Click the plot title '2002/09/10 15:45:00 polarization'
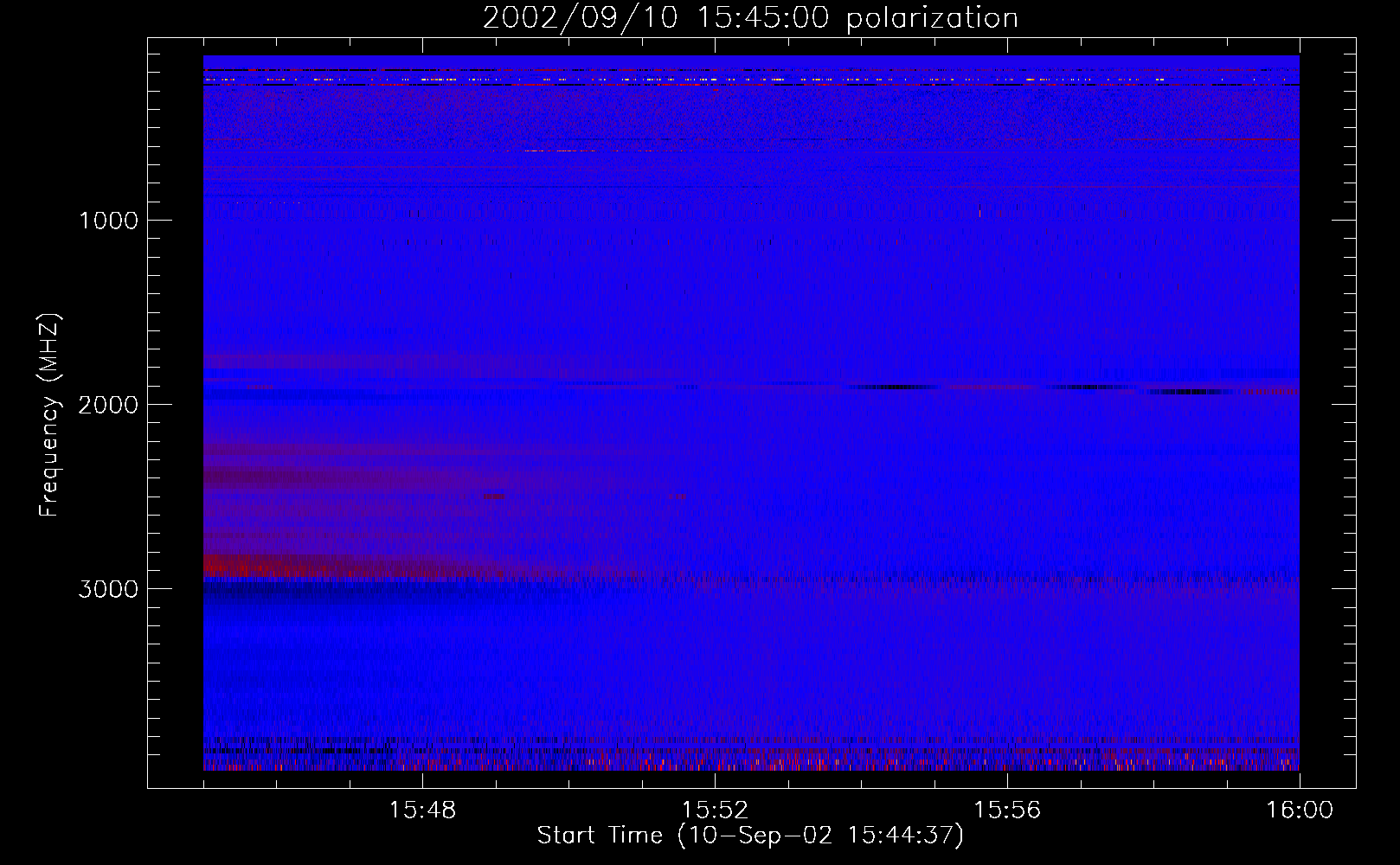The width and height of the screenshot is (1400, 865). 750,18
